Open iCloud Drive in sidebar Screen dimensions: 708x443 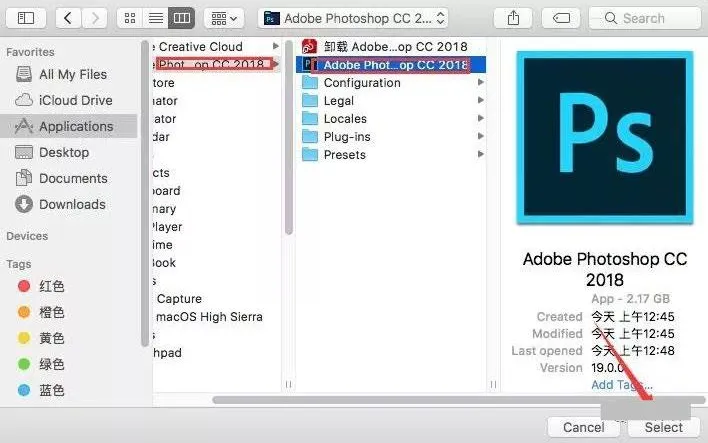coord(69,100)
